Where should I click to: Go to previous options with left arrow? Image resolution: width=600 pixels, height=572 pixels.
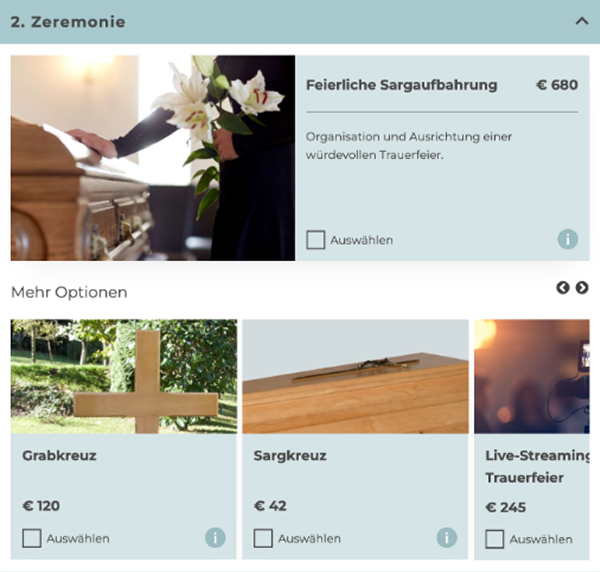click(x=562, y=288)
